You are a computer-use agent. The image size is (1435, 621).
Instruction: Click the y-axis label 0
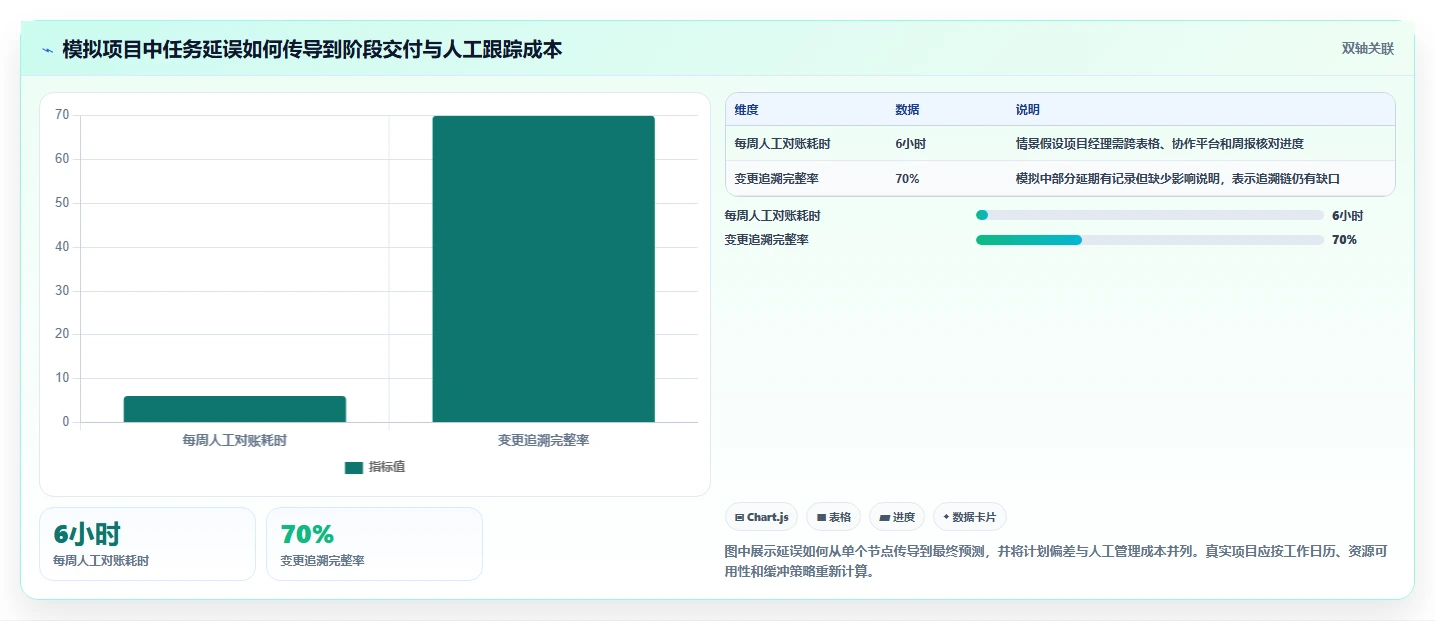(x=66, y=422)
